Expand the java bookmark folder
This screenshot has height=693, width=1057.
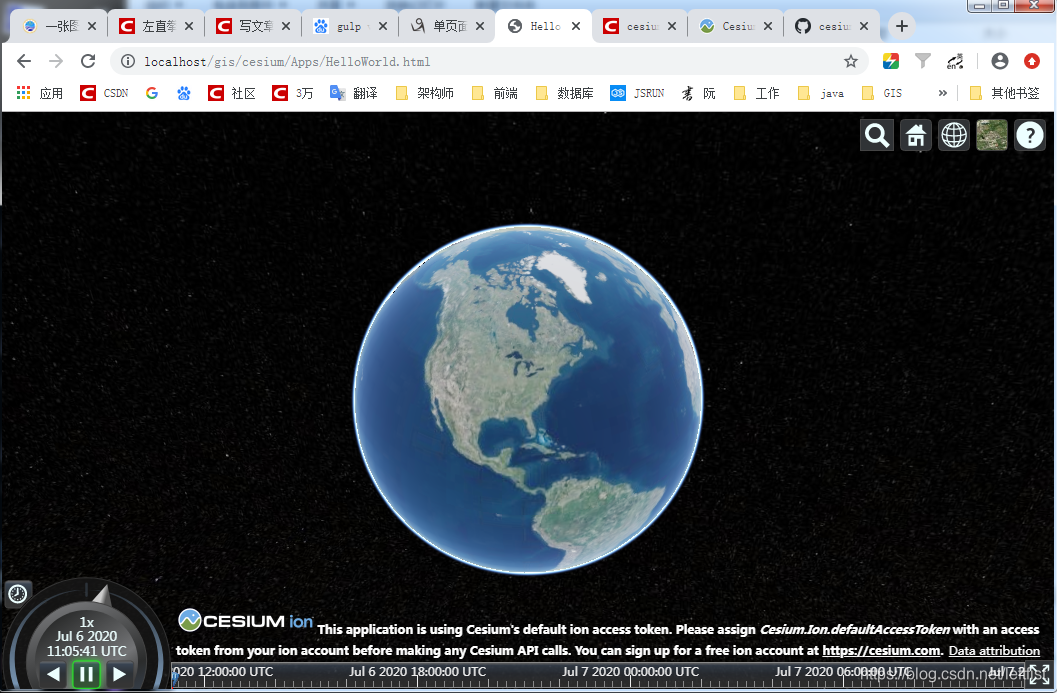(x=820, y=93)
